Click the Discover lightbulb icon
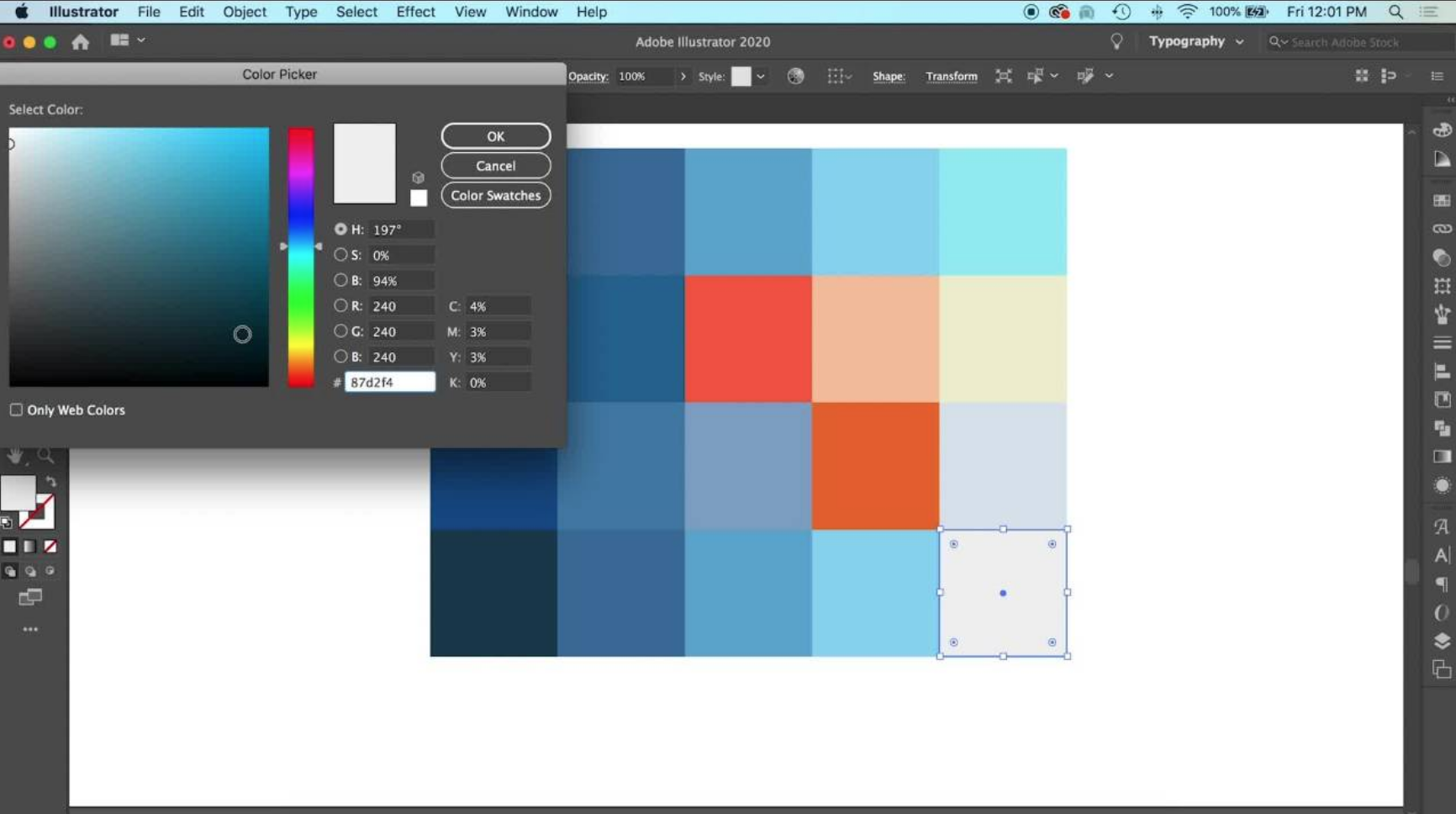 pos(1116,41)
